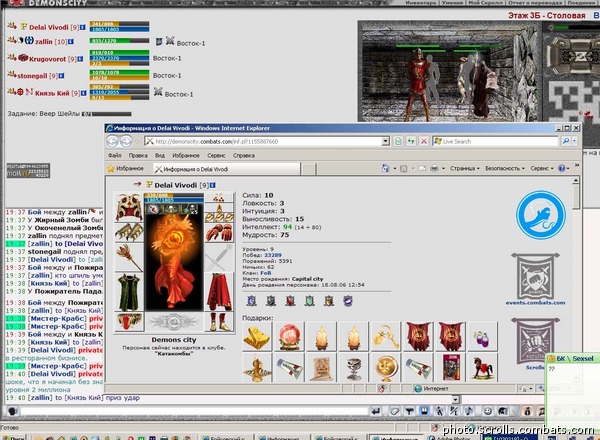
Task: Click the helmet equipment slot in character info
Action: point(129,207)
